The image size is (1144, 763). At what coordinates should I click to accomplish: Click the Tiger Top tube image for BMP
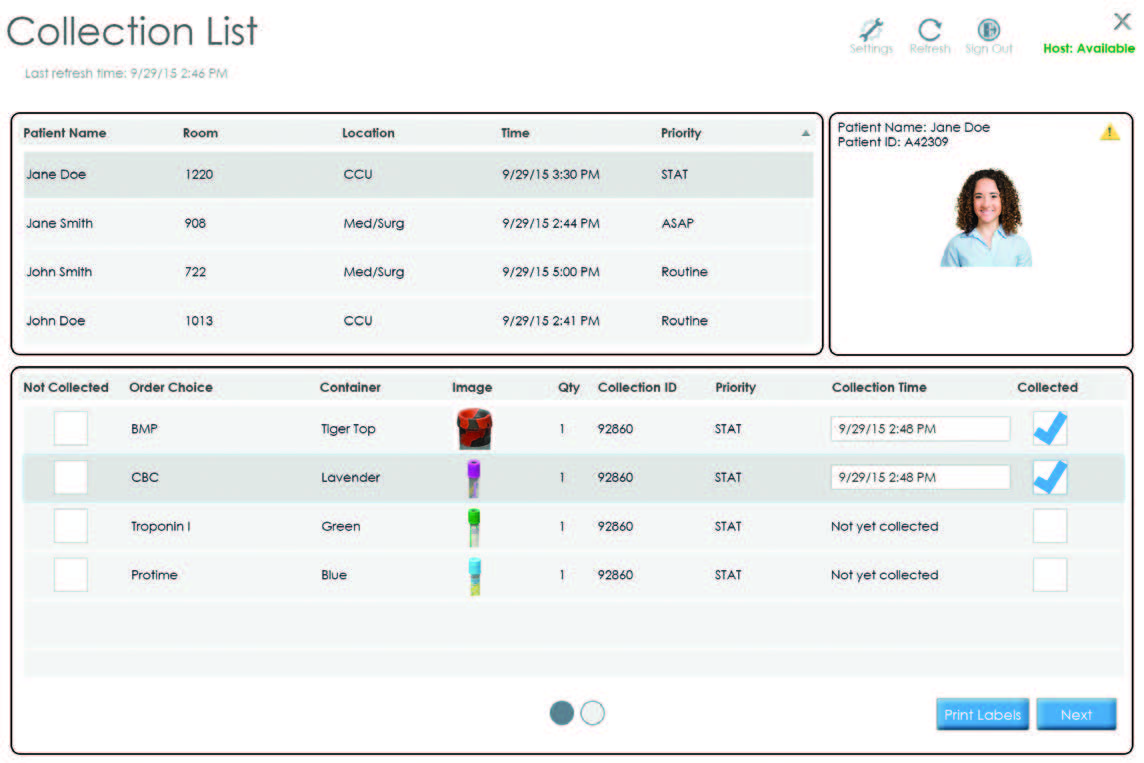pos(473,428)
